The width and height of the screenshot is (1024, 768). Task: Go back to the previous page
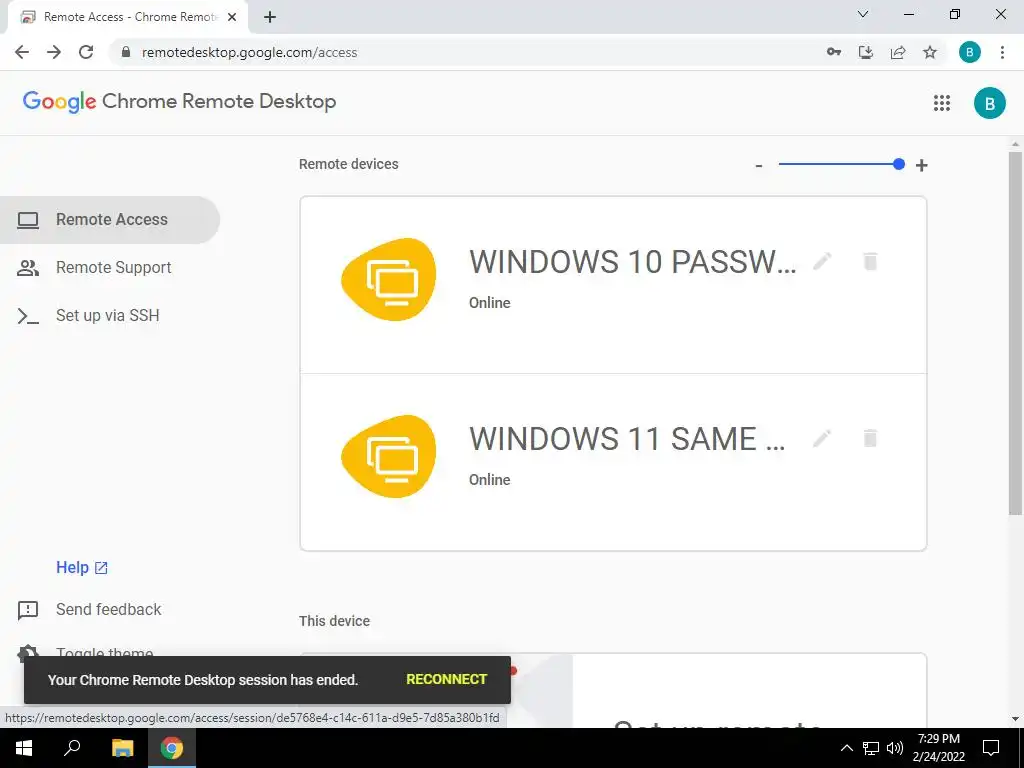pos(22,52)
